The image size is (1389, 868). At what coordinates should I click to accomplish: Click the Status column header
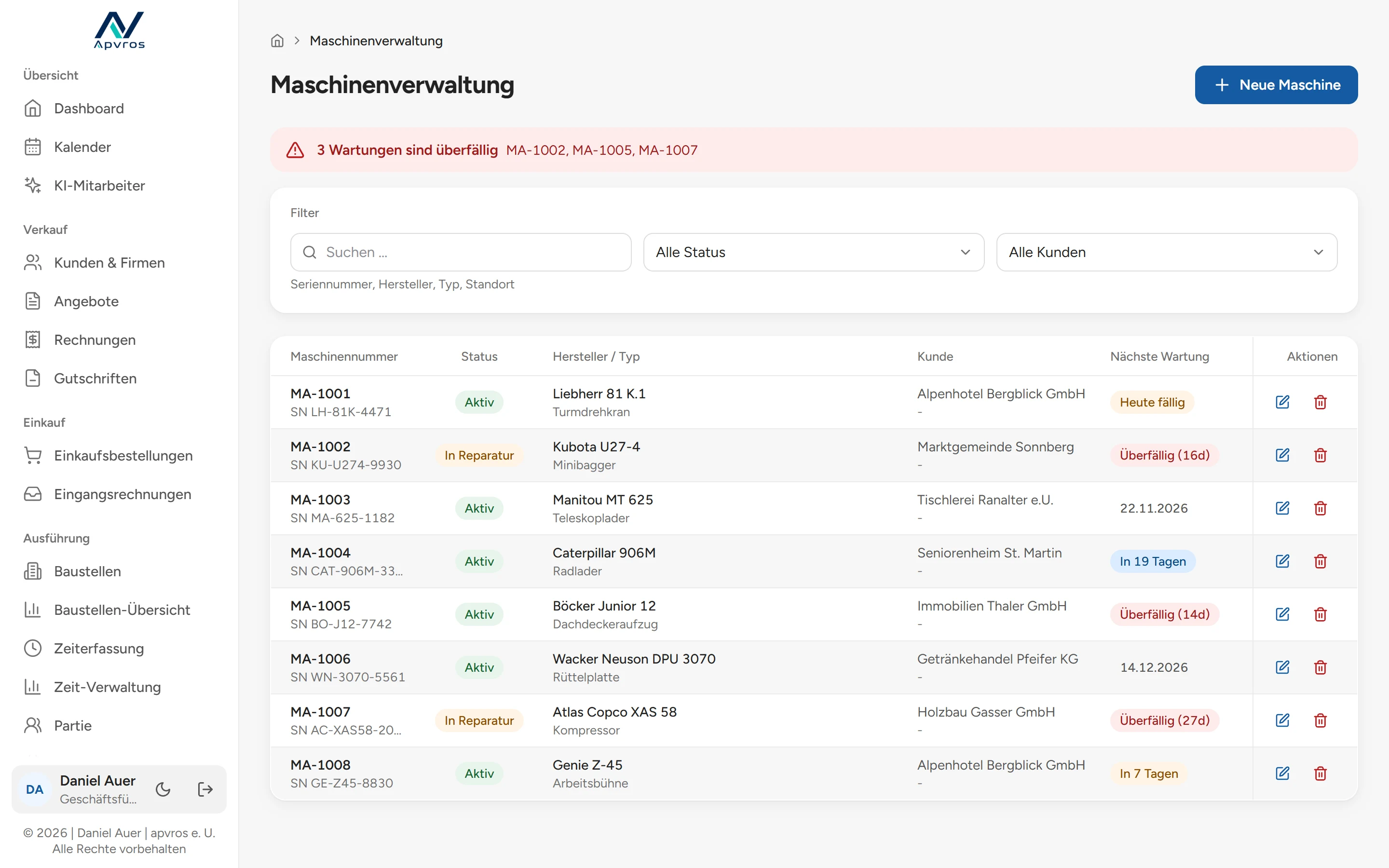click(479, 356)
